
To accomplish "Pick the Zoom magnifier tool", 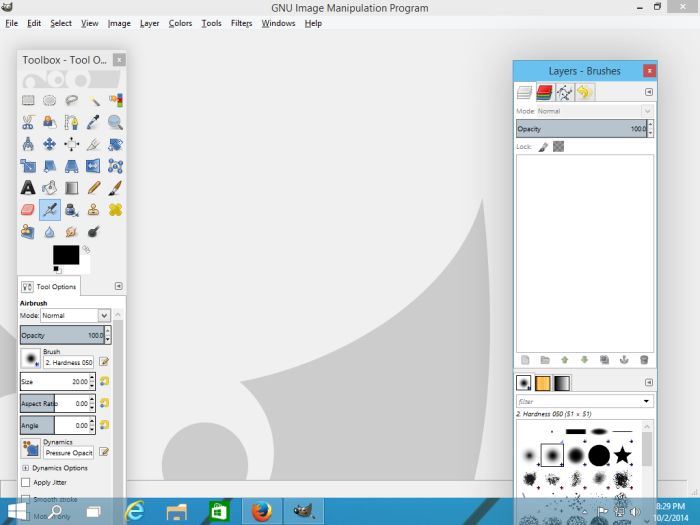I will (116, 122).
